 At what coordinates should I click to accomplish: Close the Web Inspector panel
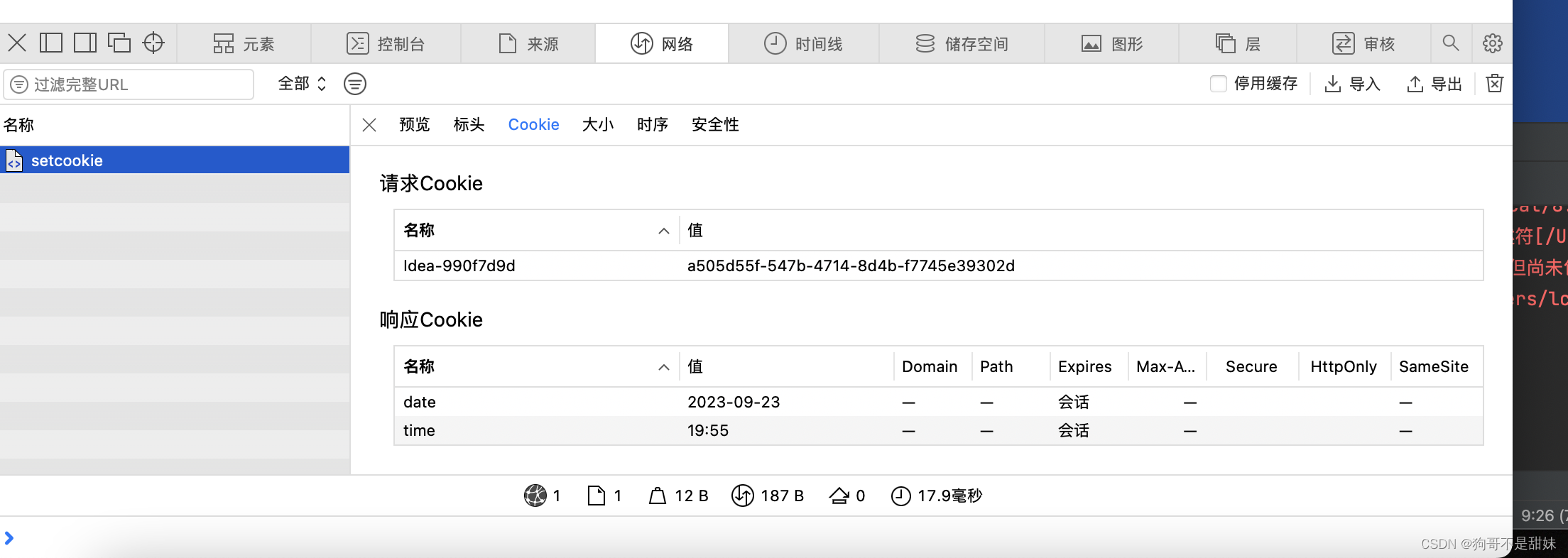pyautogui.click(x=17, y=43)
